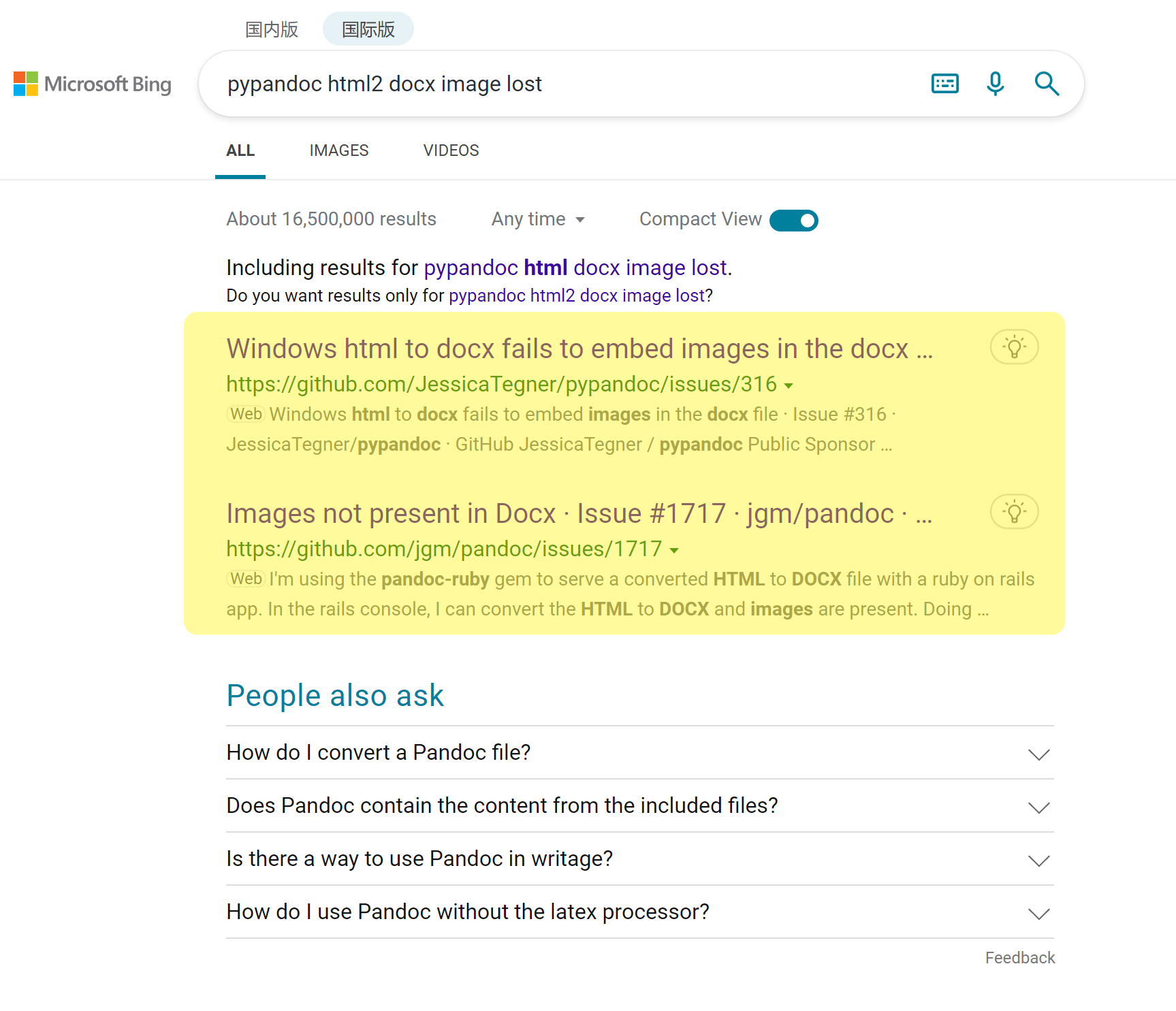Expand "Is there a way to use Pandoc in writage?"

pos(640,858)
